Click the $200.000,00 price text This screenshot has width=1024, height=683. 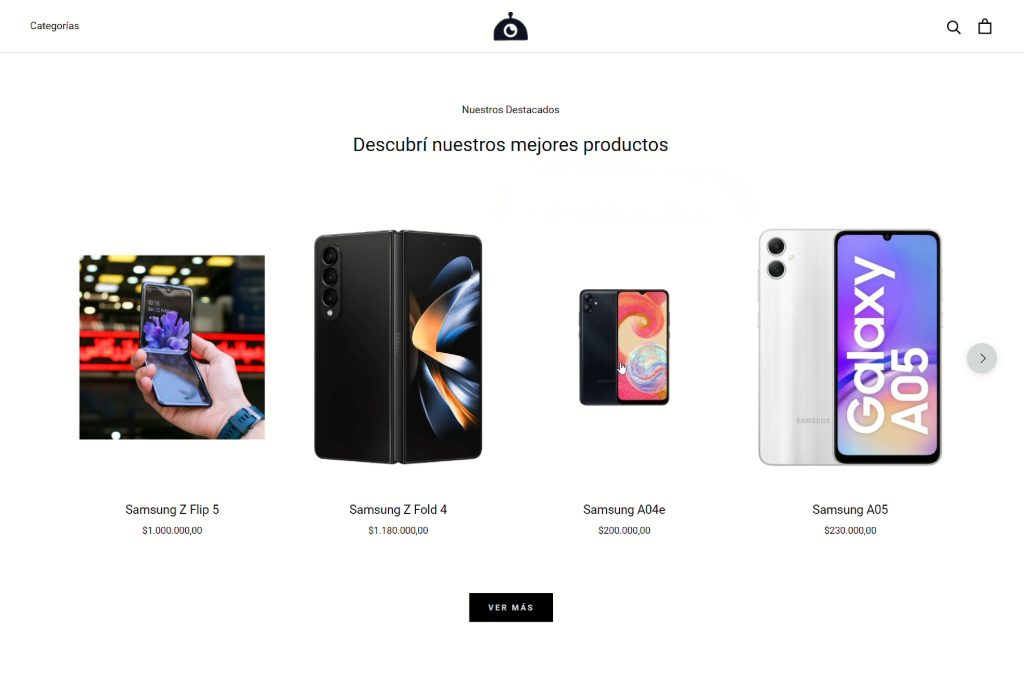[624, 530]
